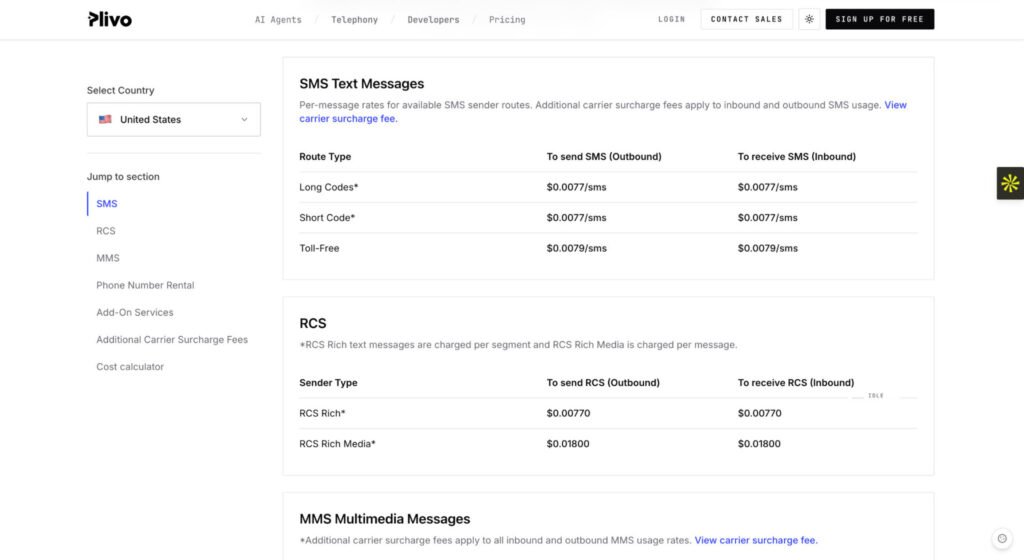This screenshot has width=1024, height=560.
Task: Expand the country dropdown chevron
Action: (x=244, y=119)
